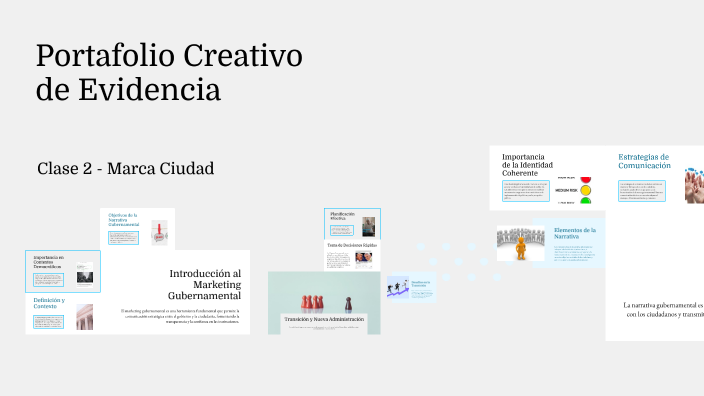Click the red pin speech bubble image
Screen dimensions: 704x396
pyautogui.click(x=159, y=233)
